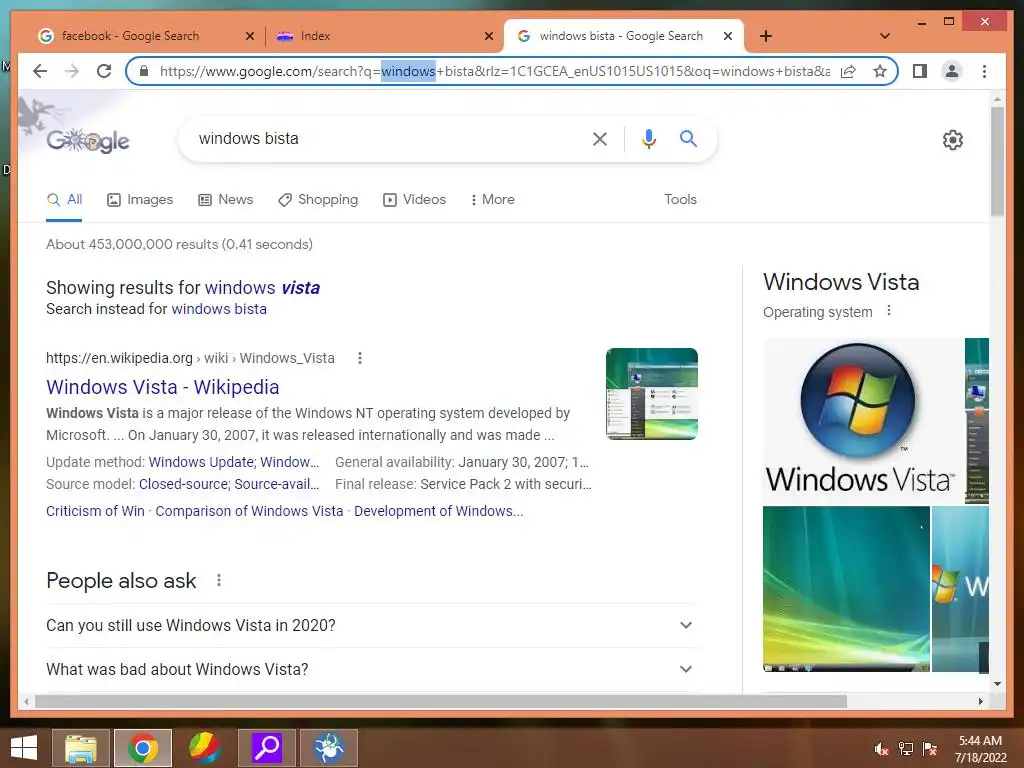The image size is (1024, 768).
Task: Open knowledge panel more options
Action: (889, 311)
